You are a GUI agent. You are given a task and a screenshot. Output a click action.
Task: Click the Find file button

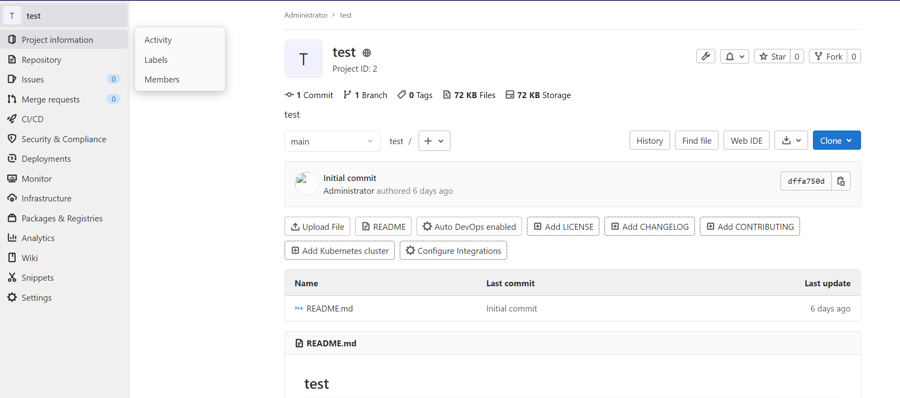[x=697, y=141]
